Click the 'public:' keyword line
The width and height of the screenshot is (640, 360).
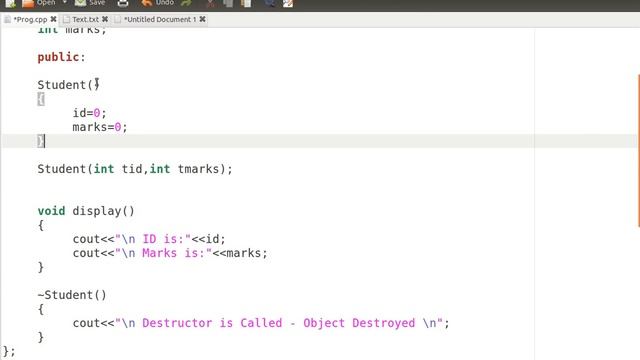62,57
